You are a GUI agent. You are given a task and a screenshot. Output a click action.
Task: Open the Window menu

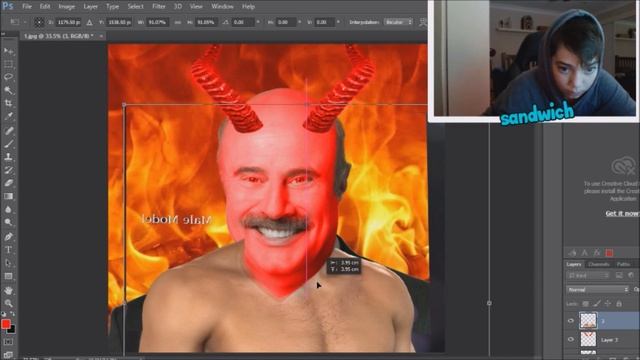pyautogui.click(x=222, y=7)
